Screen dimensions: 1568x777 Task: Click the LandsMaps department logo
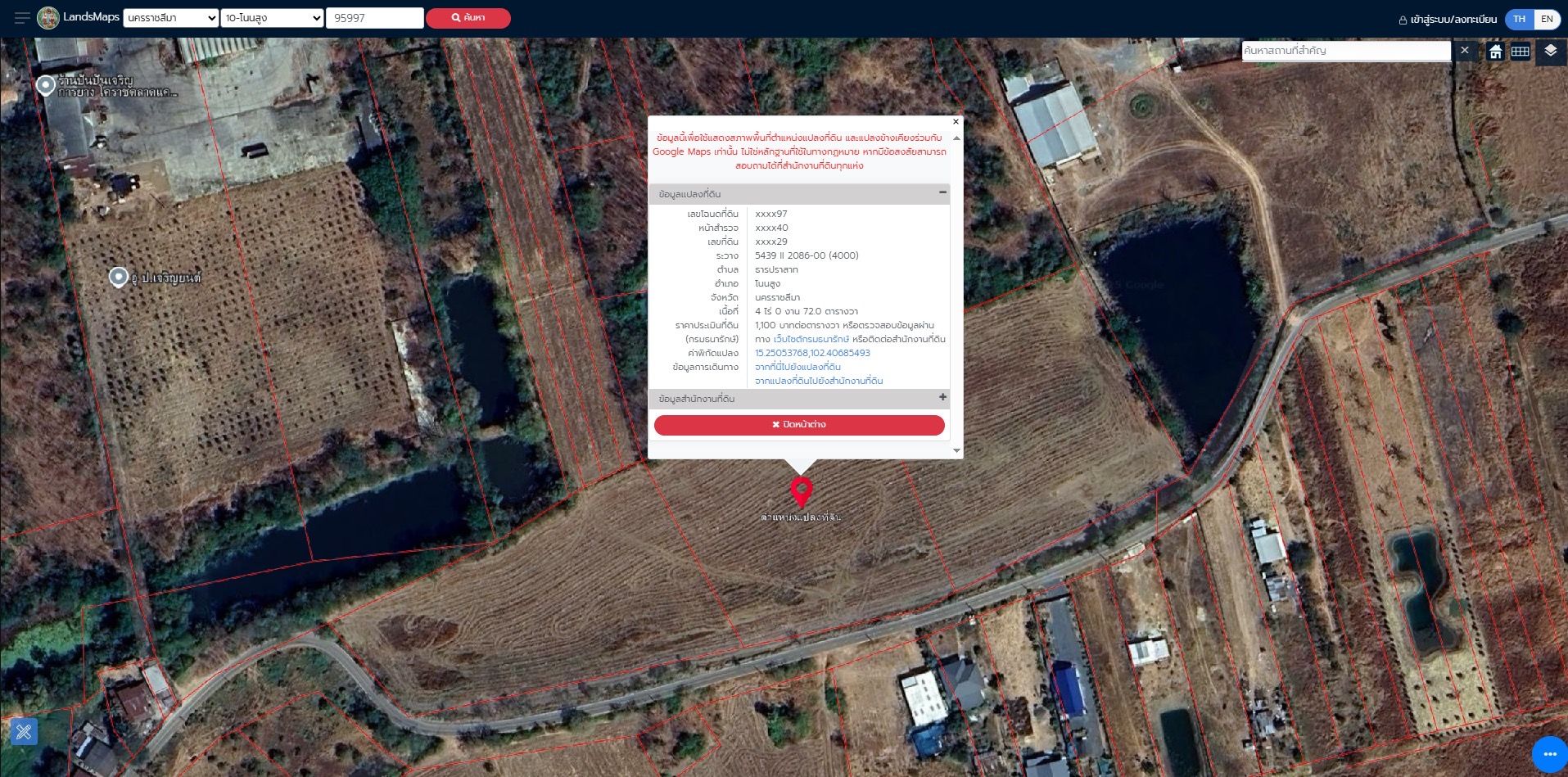[x=48, y=18]
